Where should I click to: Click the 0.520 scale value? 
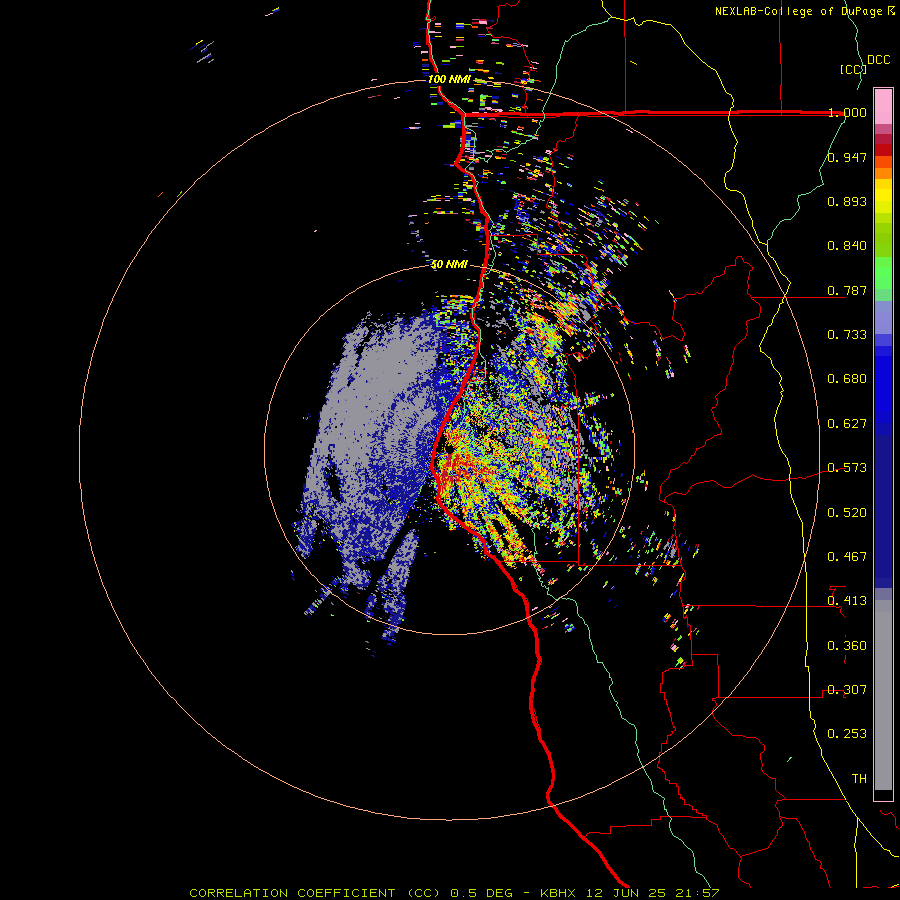[x=847, y=513]
